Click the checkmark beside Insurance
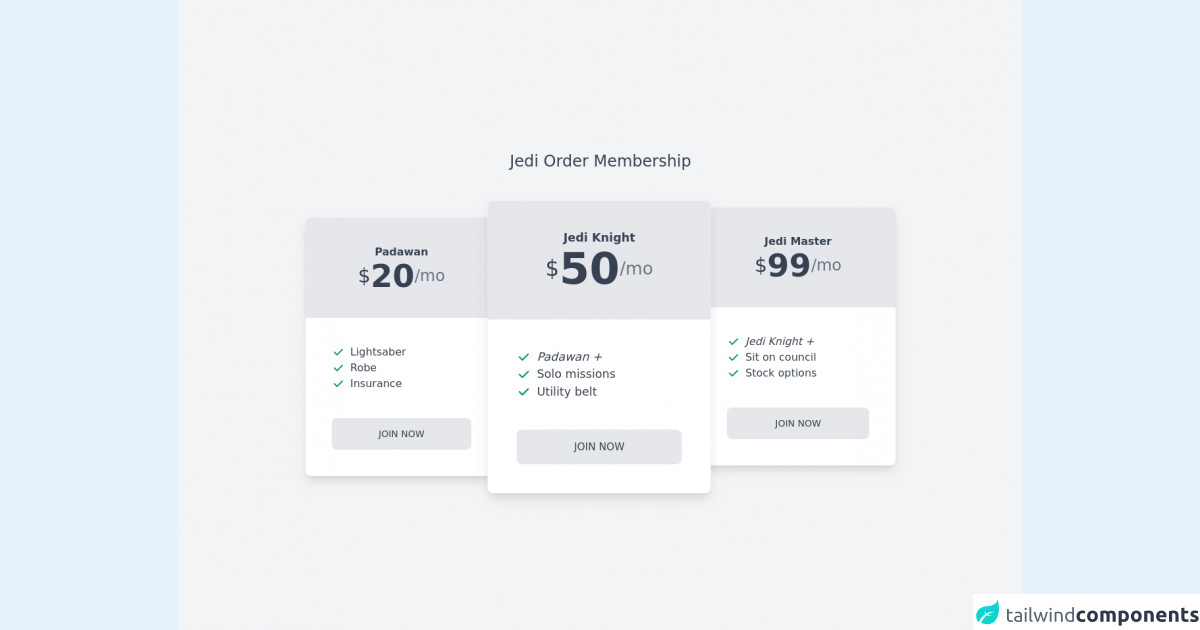 [x=338, y=384]
